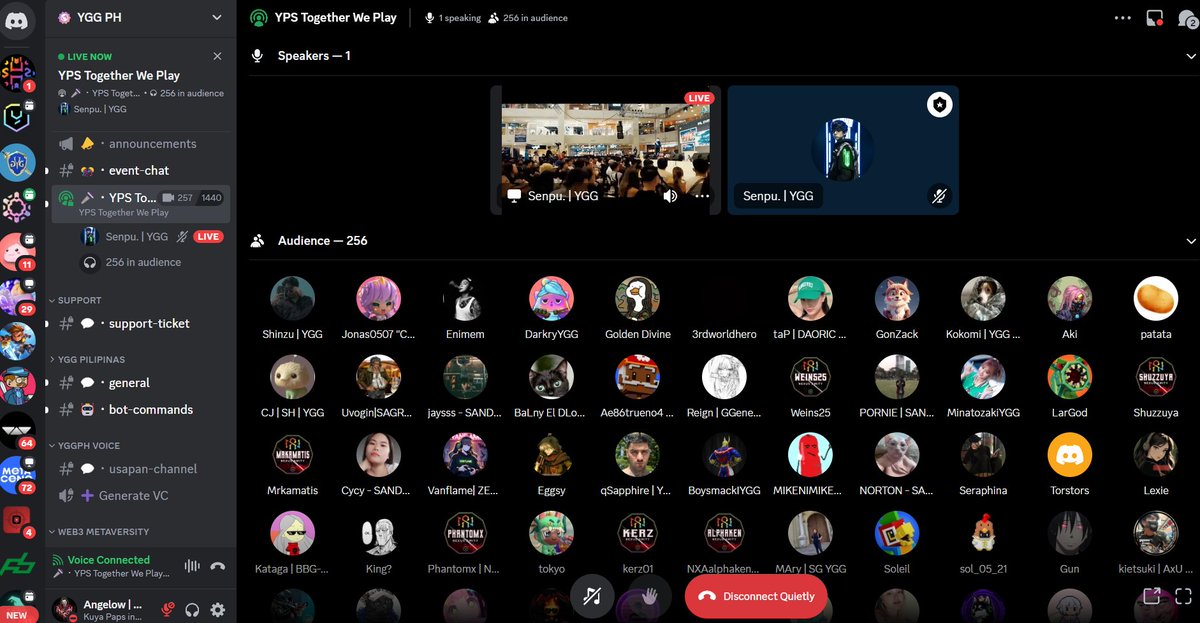The height and width of the screenshot is (623, 1200).
Task: Open YGG PH server dropdown menu
Action: pyautogui.click(x=217, y=17)
